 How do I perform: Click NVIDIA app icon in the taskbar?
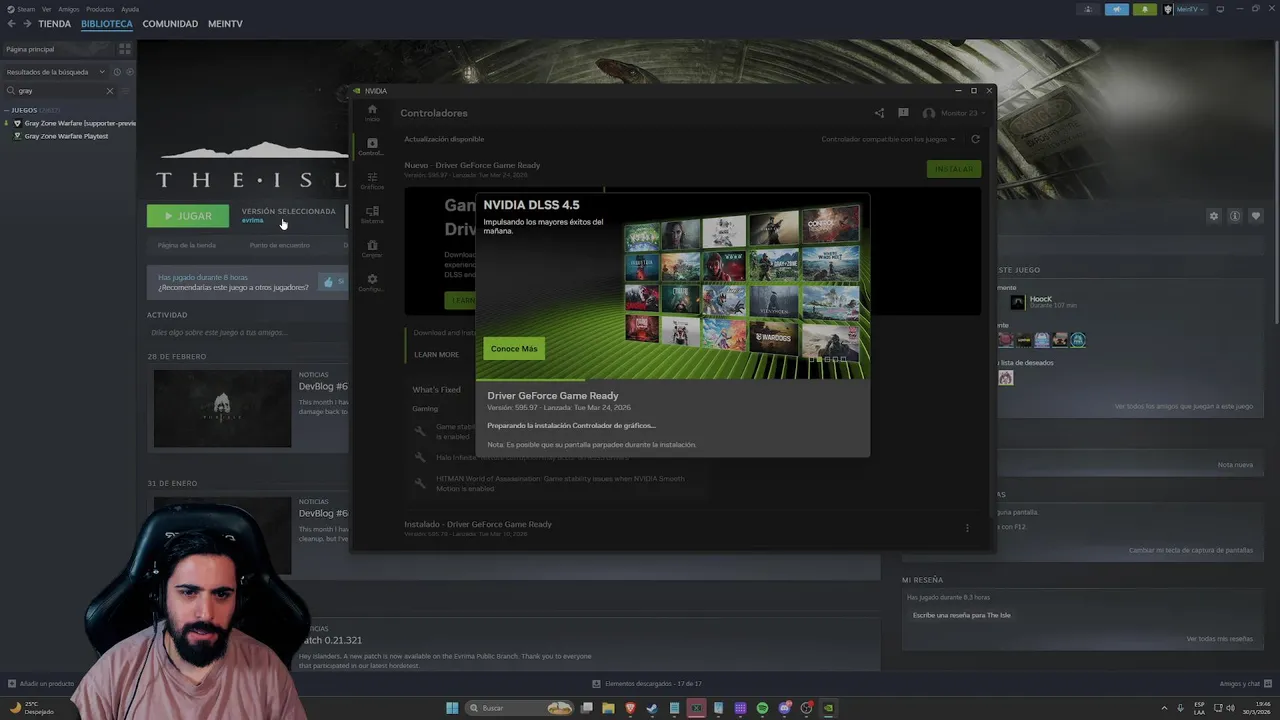coord(828,708)
